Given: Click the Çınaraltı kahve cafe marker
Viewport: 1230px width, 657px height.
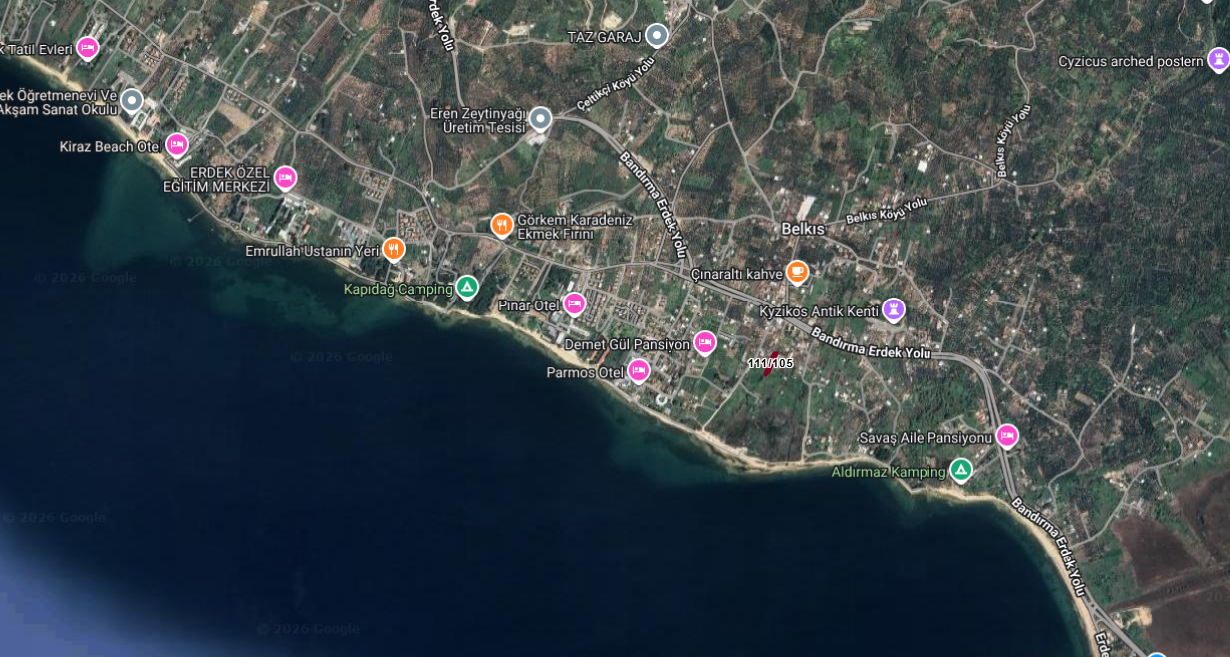Looking at the screenshot, I should (797, 271).
